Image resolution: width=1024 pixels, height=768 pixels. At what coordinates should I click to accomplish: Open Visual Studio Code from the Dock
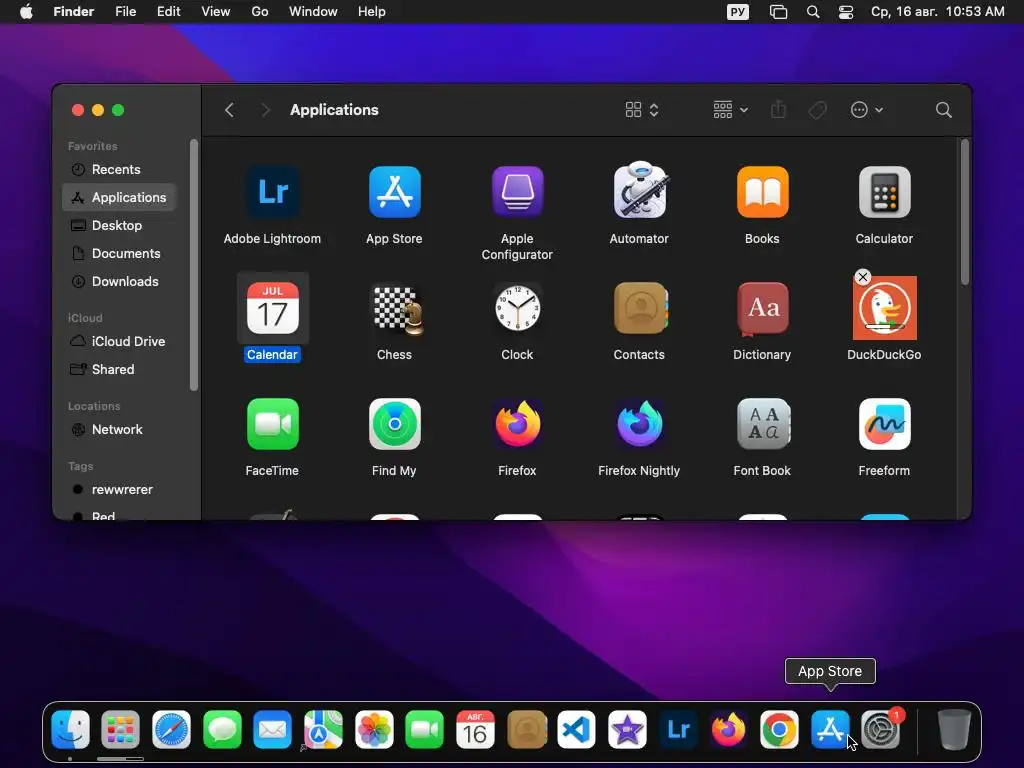[x=577, y=729]
